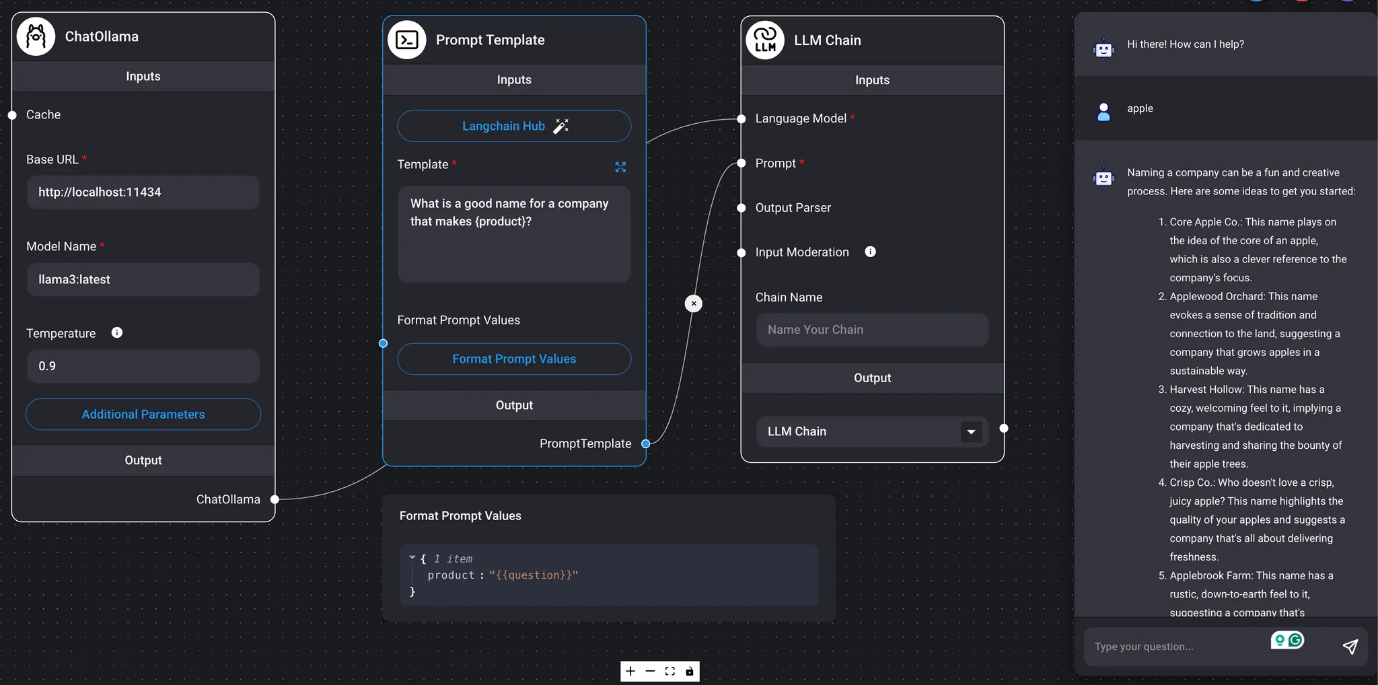The image size is (1378, 685).
Task: Click the Chain Name input field
Action: click(871, 330)
